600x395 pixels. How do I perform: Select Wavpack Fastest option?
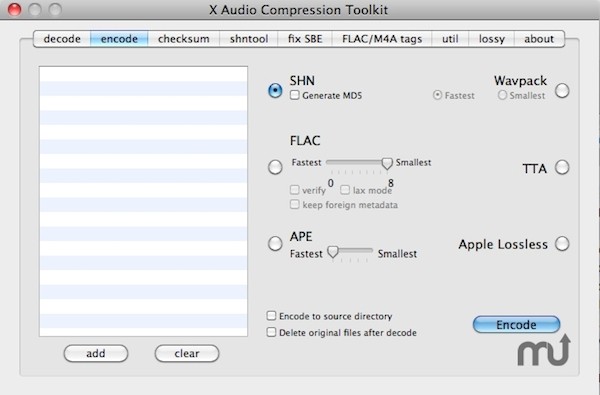click(437, 95)
